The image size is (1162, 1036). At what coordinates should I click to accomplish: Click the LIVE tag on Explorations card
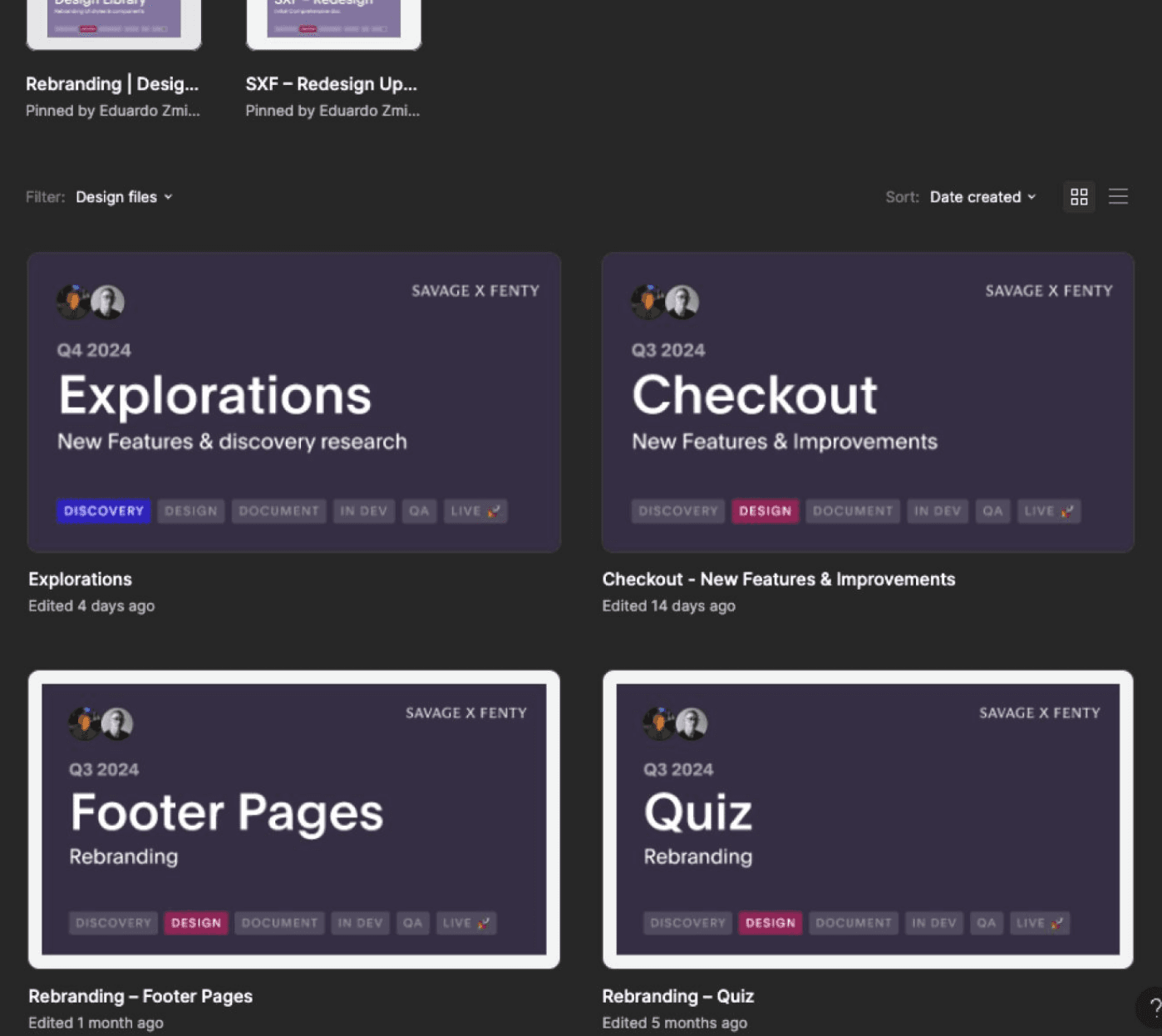click(475, 511)
